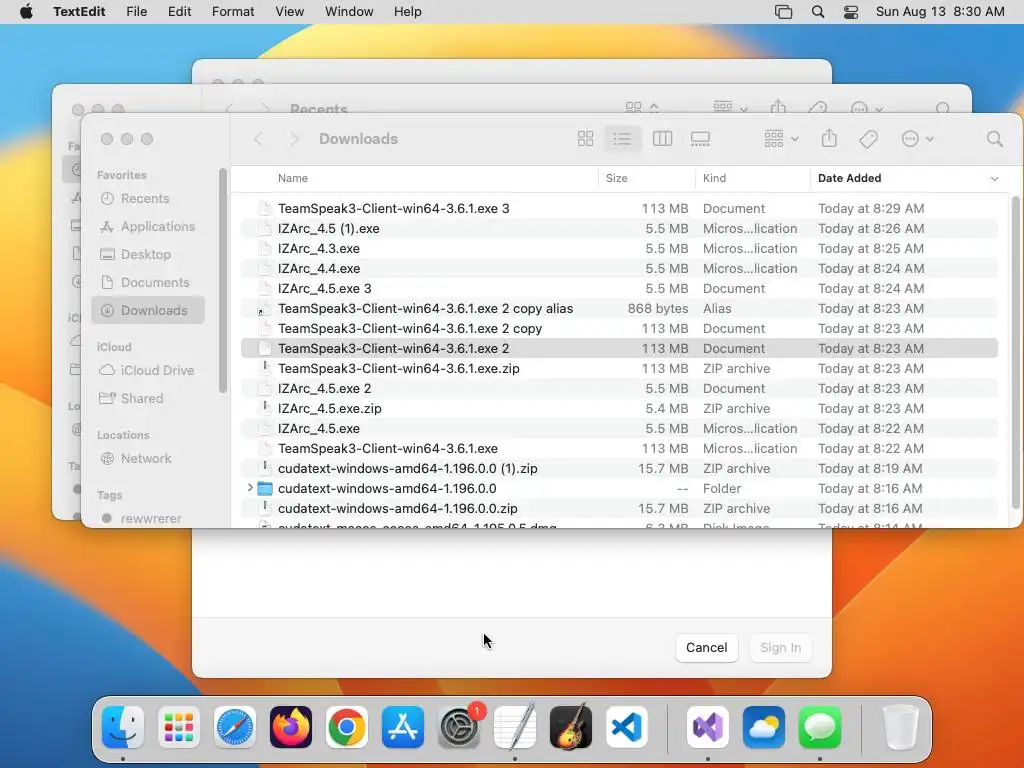Open the Format menu
Viewport: 1024px width, 768px height.
pos(232,12)
